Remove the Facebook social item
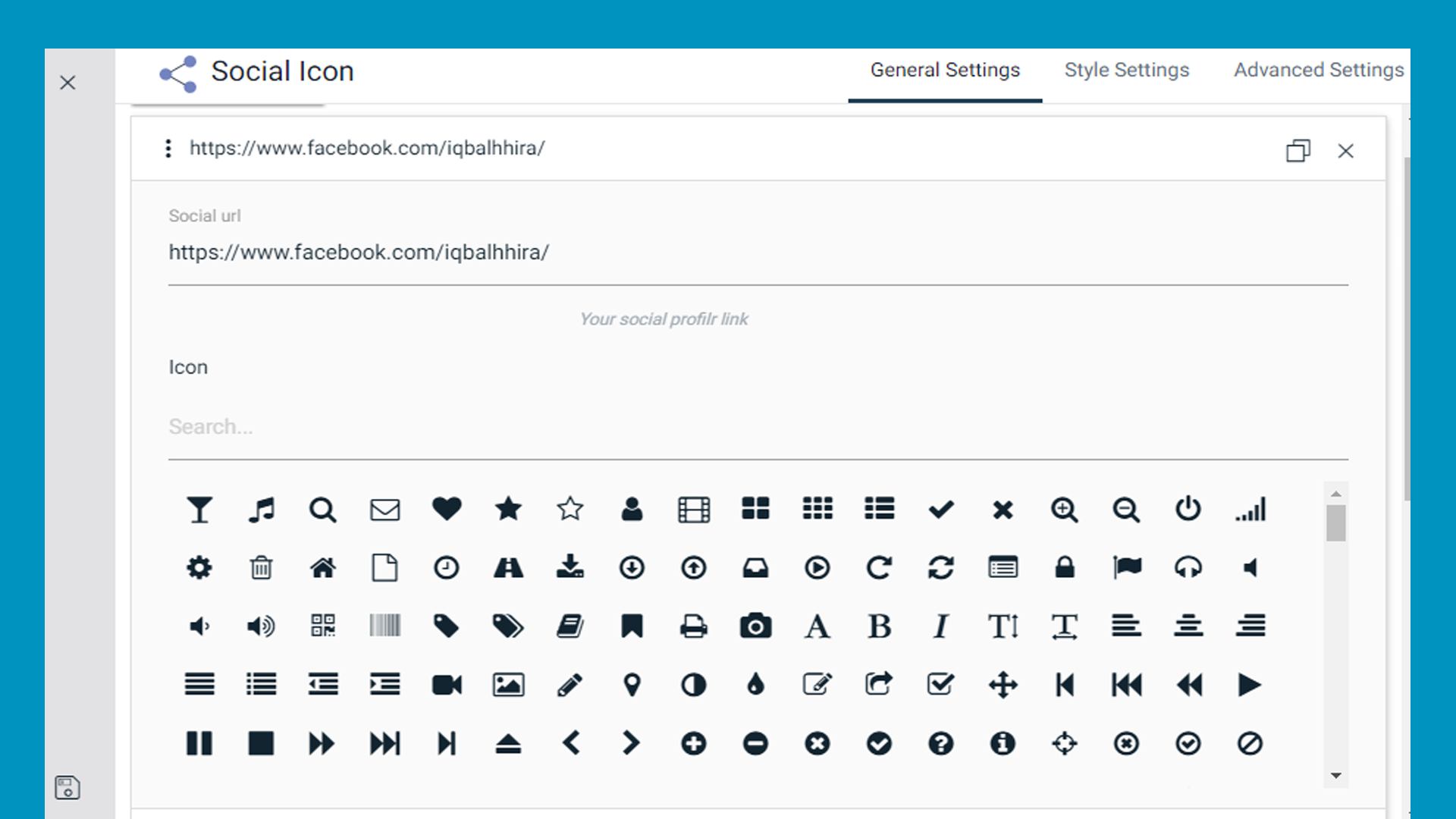This screenshot has height=819, width=1456. (x=1345, y=151)
